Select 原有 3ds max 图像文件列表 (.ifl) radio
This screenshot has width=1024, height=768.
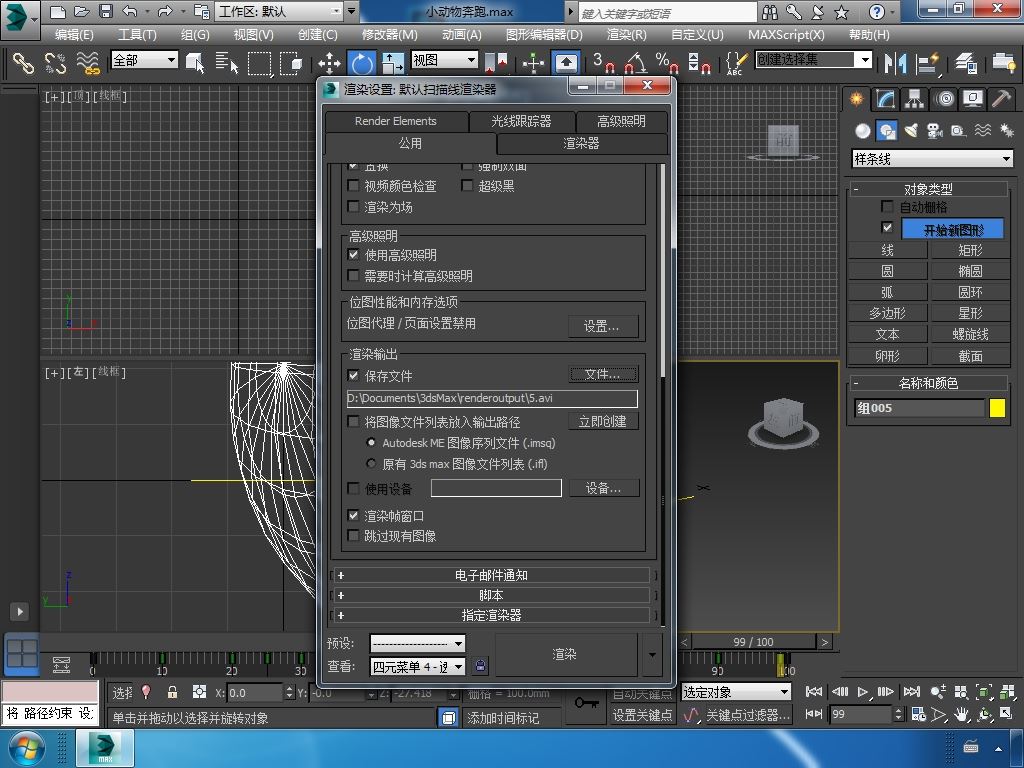(371, 464)
